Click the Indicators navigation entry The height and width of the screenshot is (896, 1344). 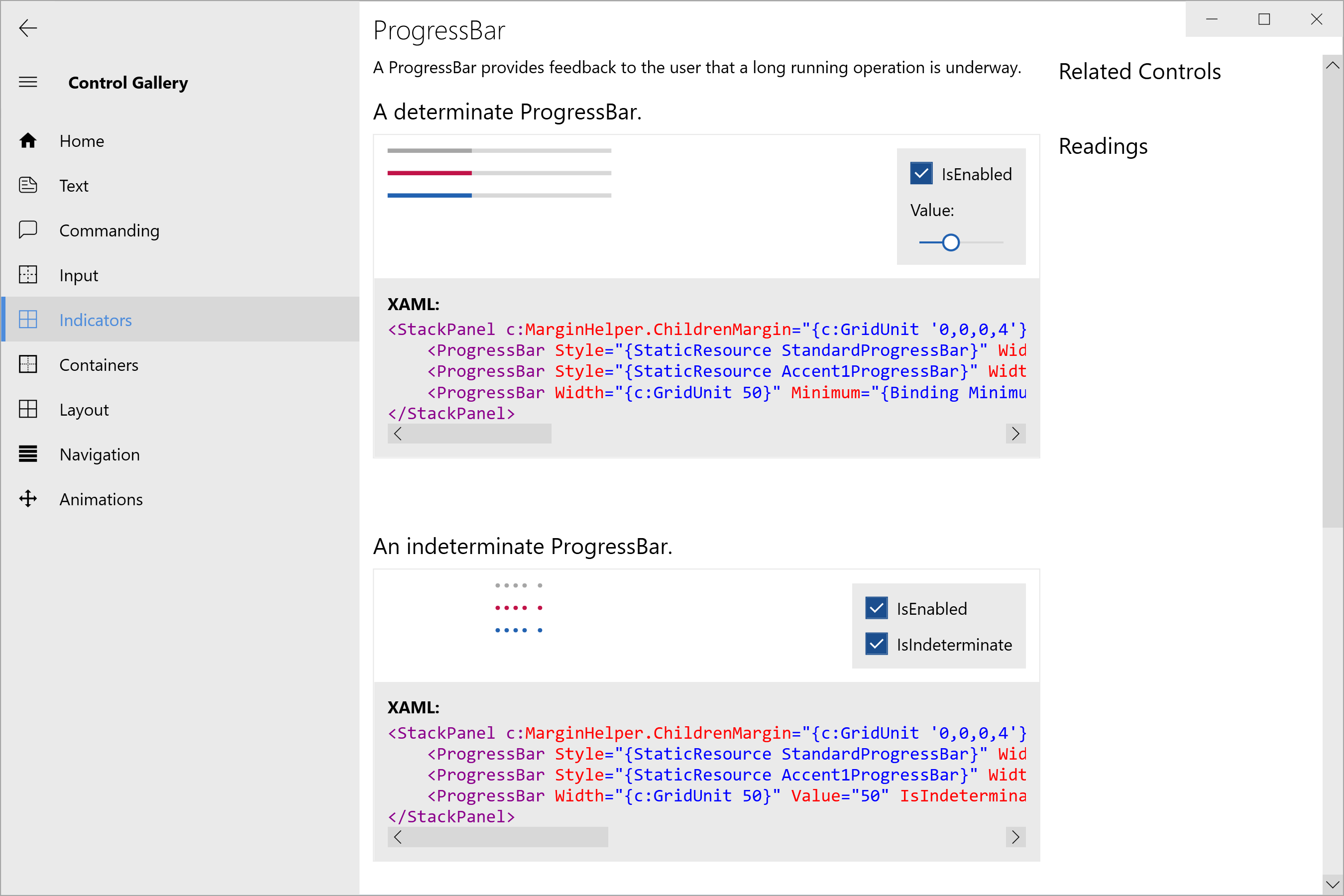click(95, 320)
